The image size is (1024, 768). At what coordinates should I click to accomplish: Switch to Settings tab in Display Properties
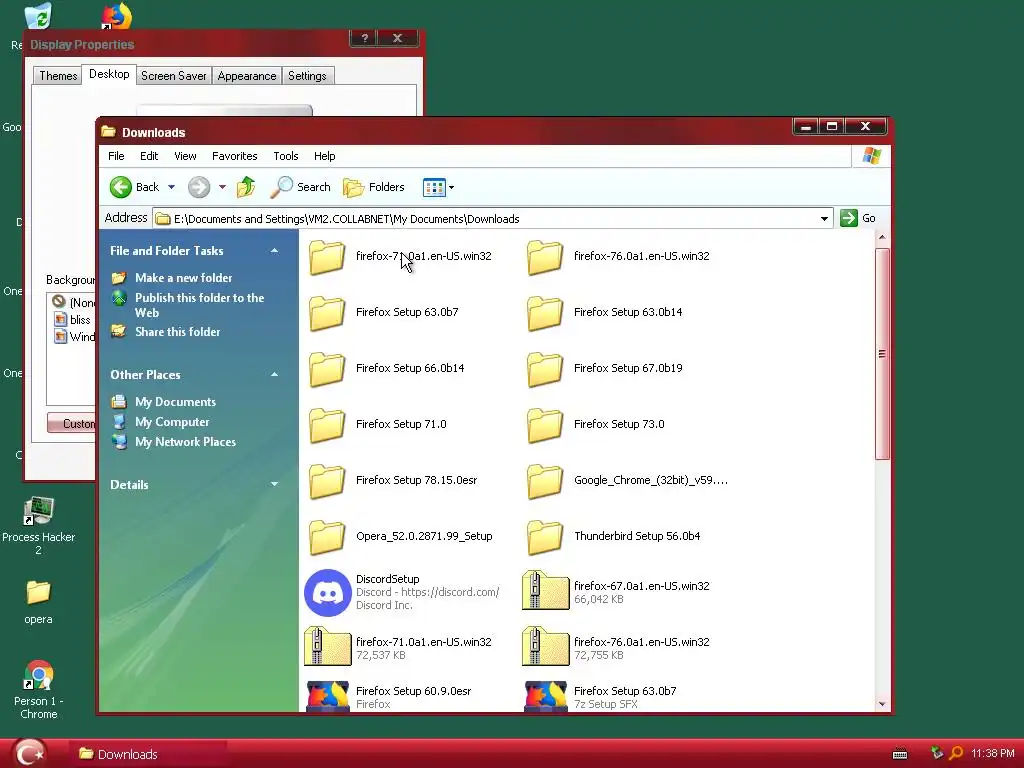pyautogui.click(x=307, y=76)
